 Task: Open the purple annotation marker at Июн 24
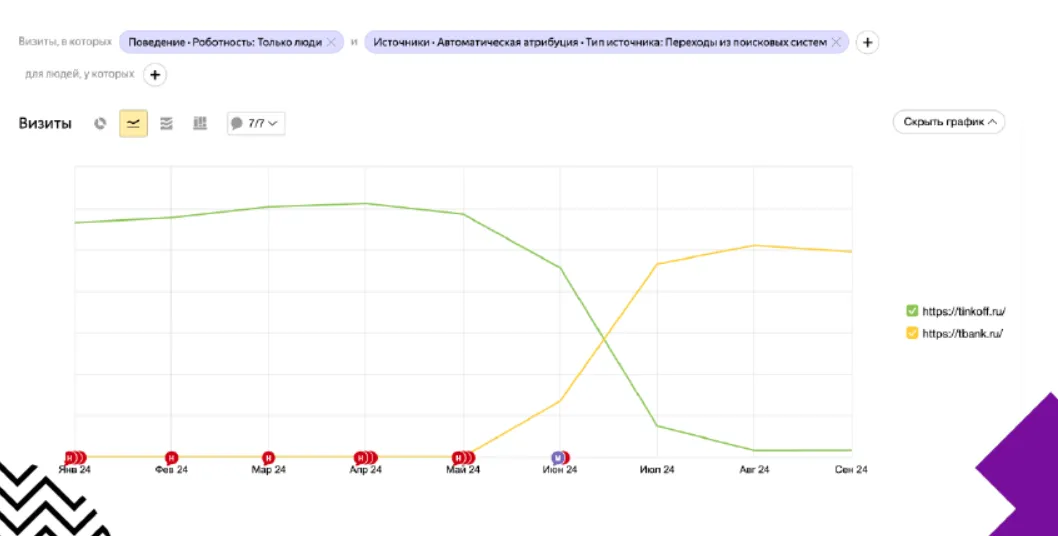[x=557, y=458]
